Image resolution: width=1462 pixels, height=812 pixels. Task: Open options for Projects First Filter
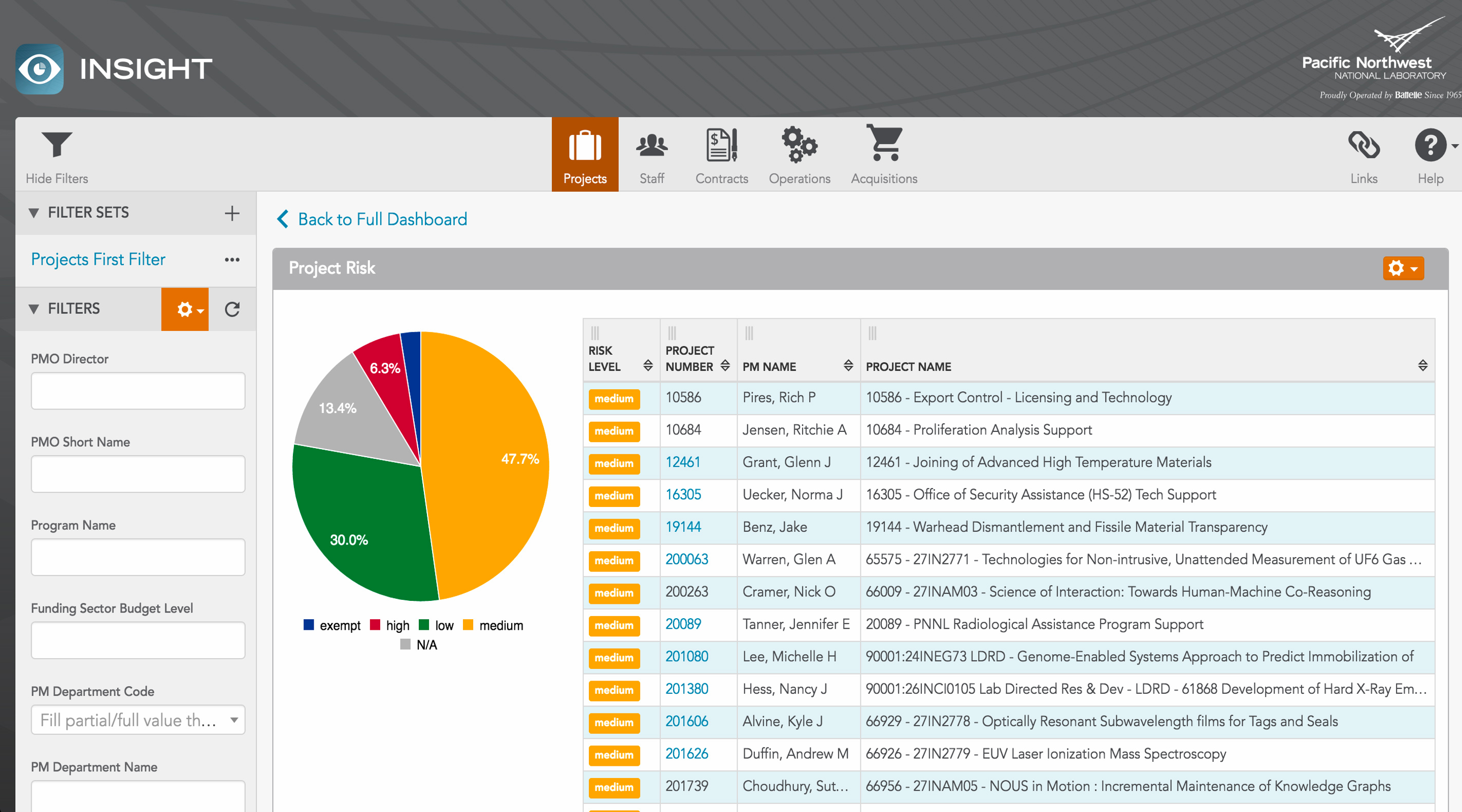231,260
